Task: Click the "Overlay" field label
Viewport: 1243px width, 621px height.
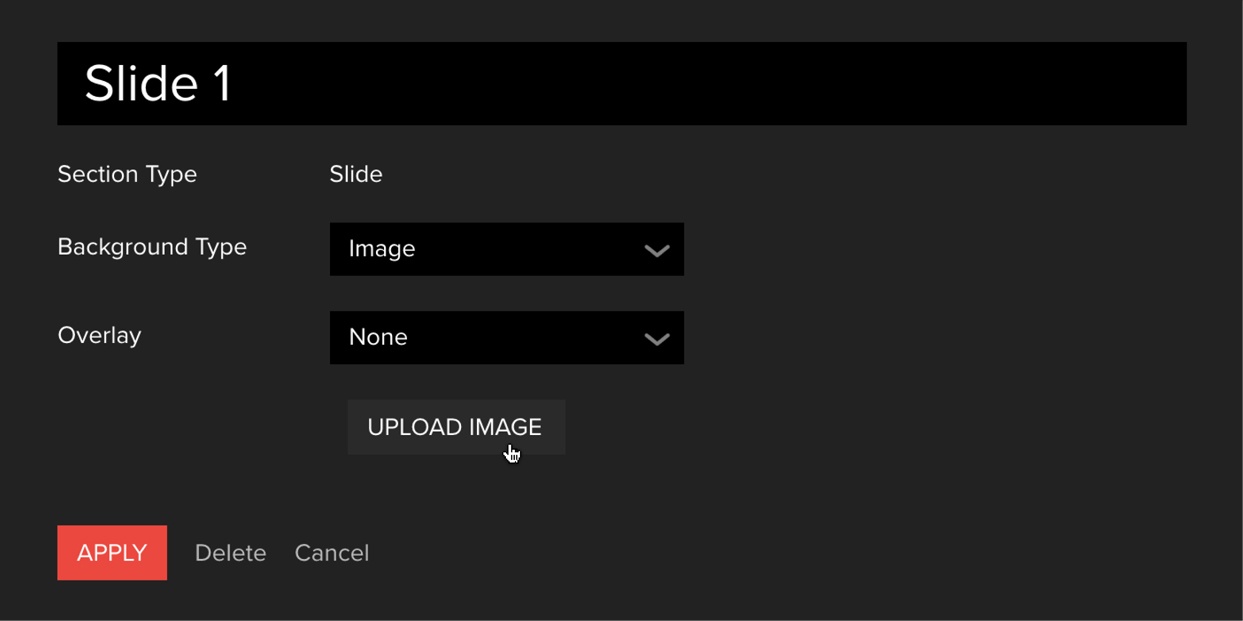Action: tap(99, 335)
